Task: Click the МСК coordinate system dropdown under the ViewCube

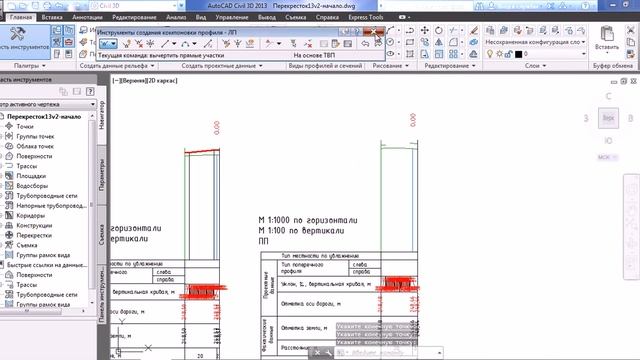Action: pos(607,157)
